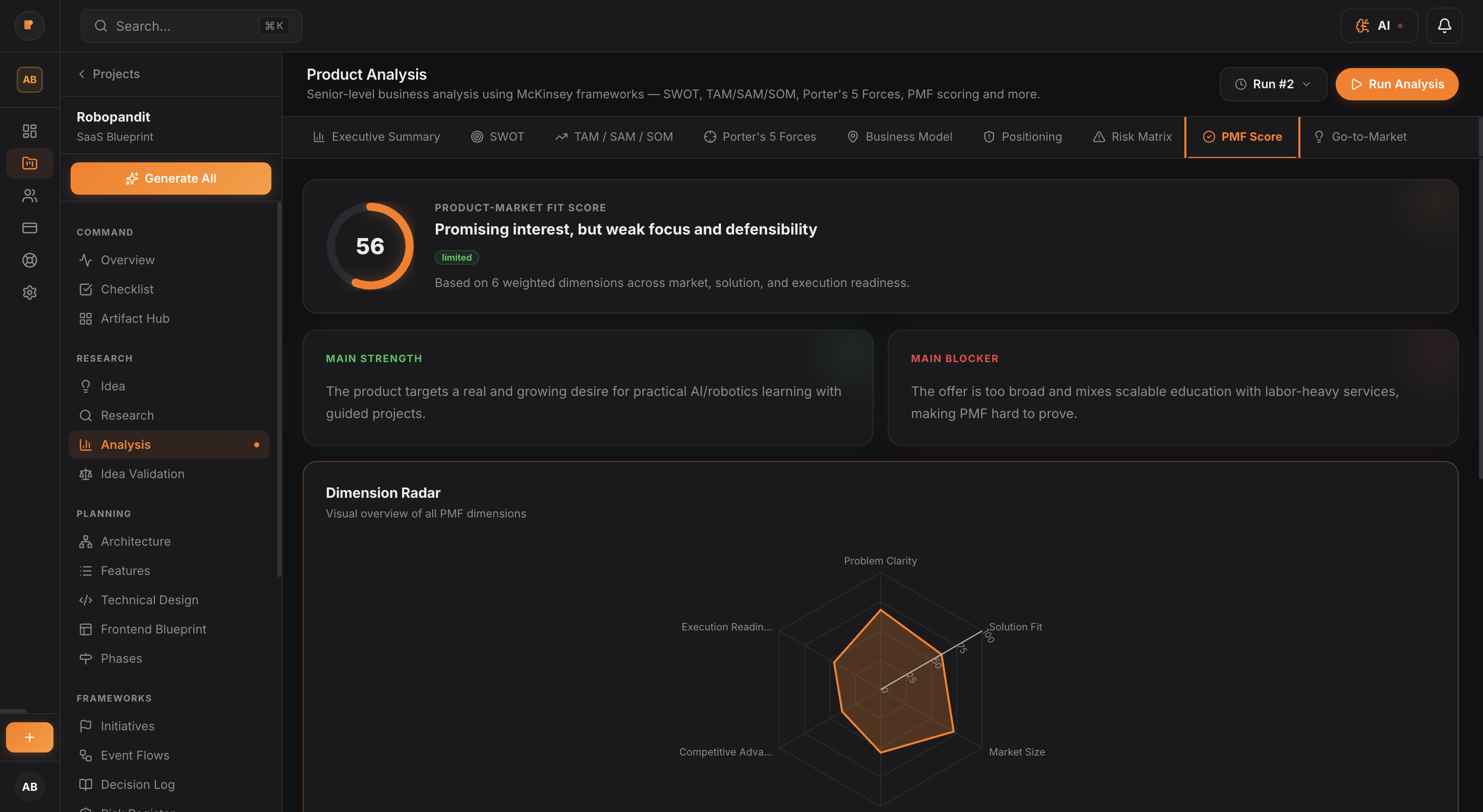Open the AI brain assistant panel

(x=1379, y=25)
